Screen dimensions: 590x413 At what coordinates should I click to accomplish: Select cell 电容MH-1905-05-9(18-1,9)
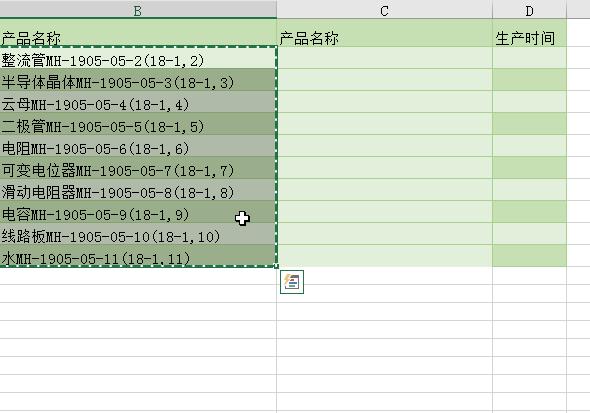138,212
